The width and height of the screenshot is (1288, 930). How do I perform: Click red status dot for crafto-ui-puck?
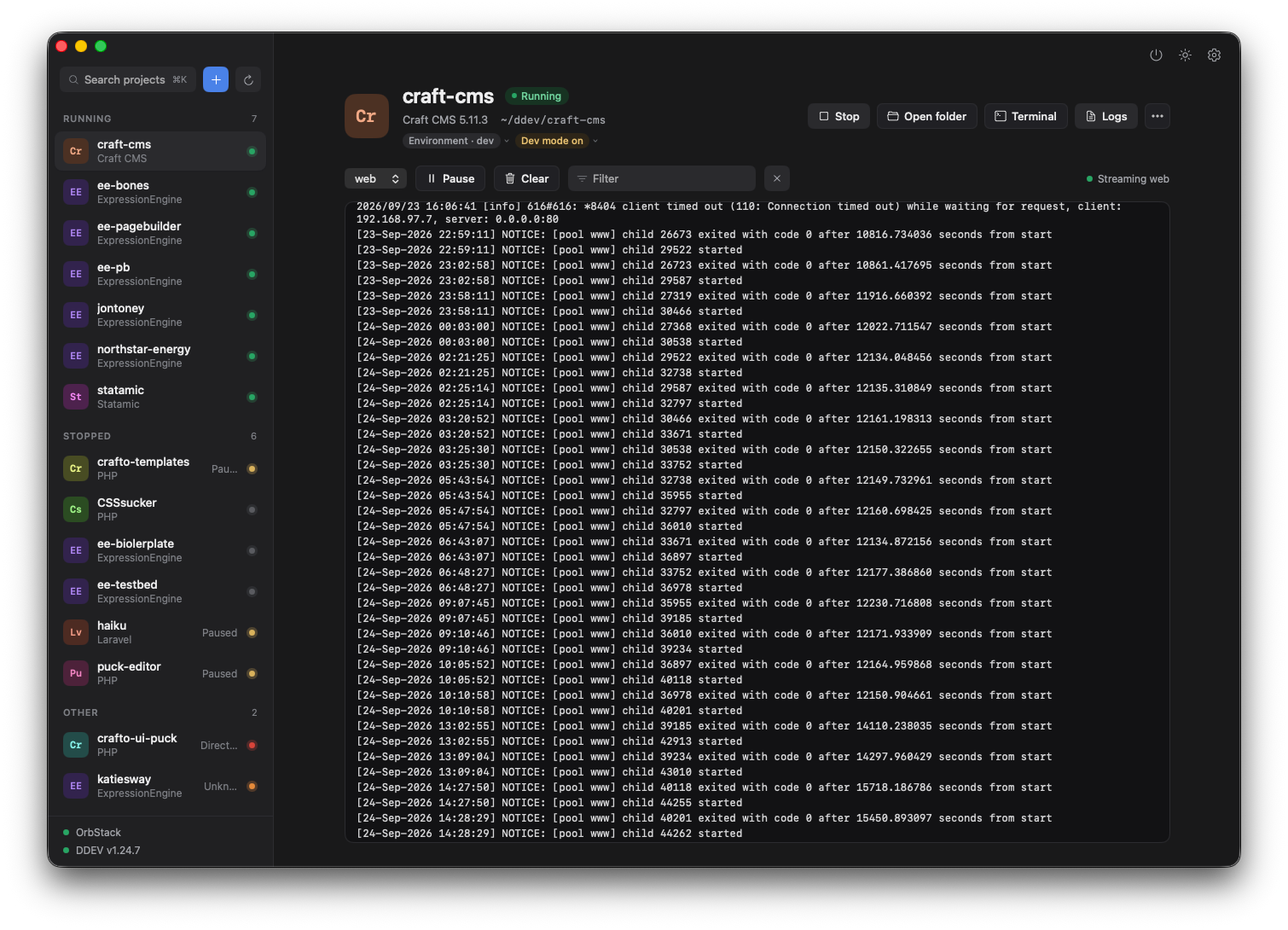tap(252, 745)
